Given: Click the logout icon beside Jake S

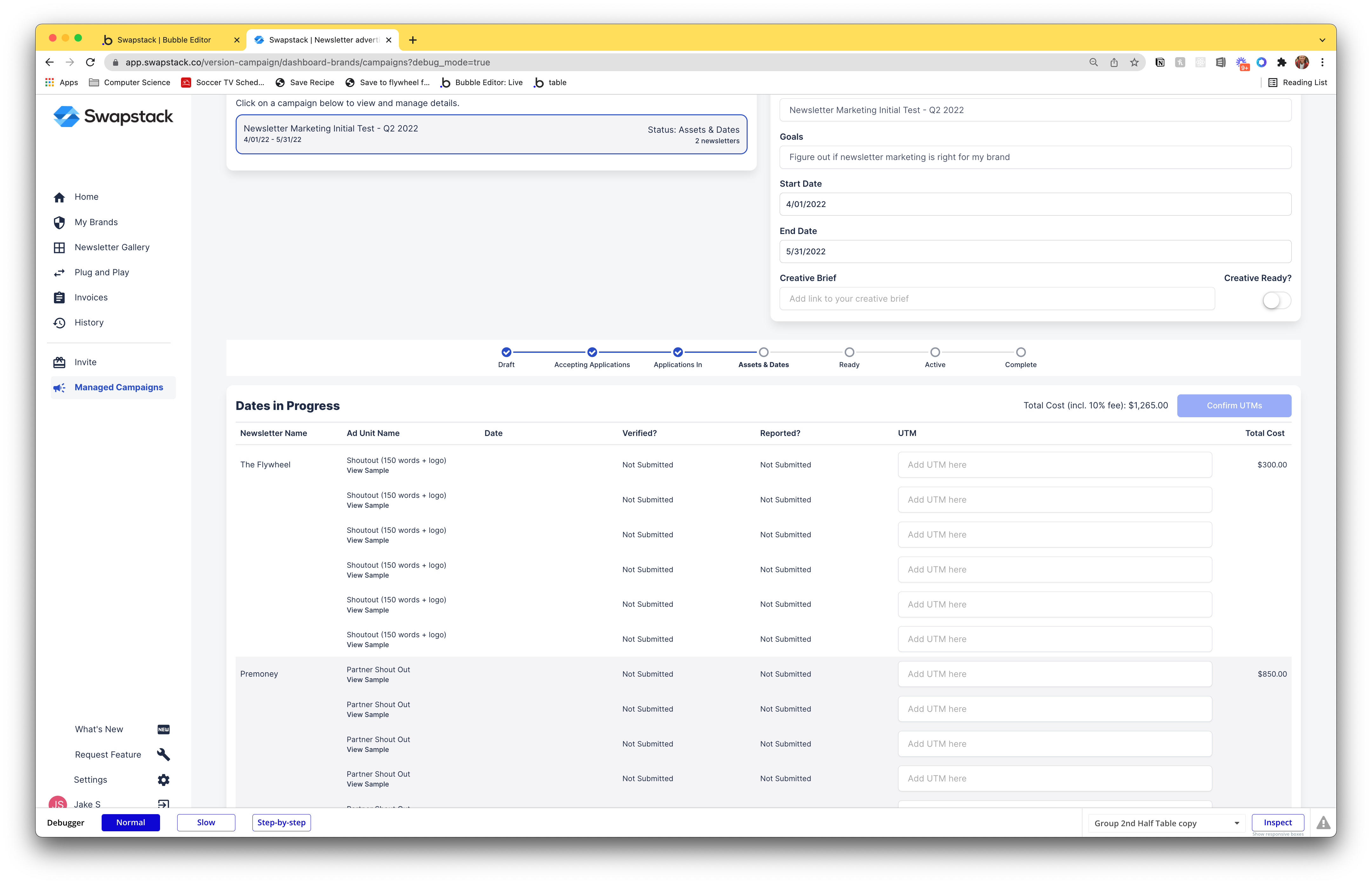Looking at the screenshot, I should 164,804.
